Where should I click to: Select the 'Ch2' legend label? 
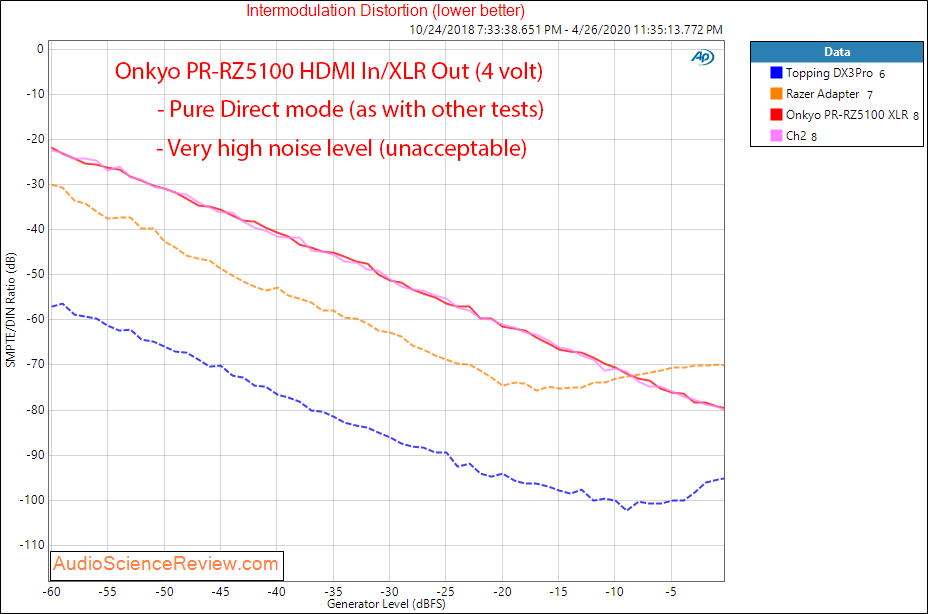795,136
